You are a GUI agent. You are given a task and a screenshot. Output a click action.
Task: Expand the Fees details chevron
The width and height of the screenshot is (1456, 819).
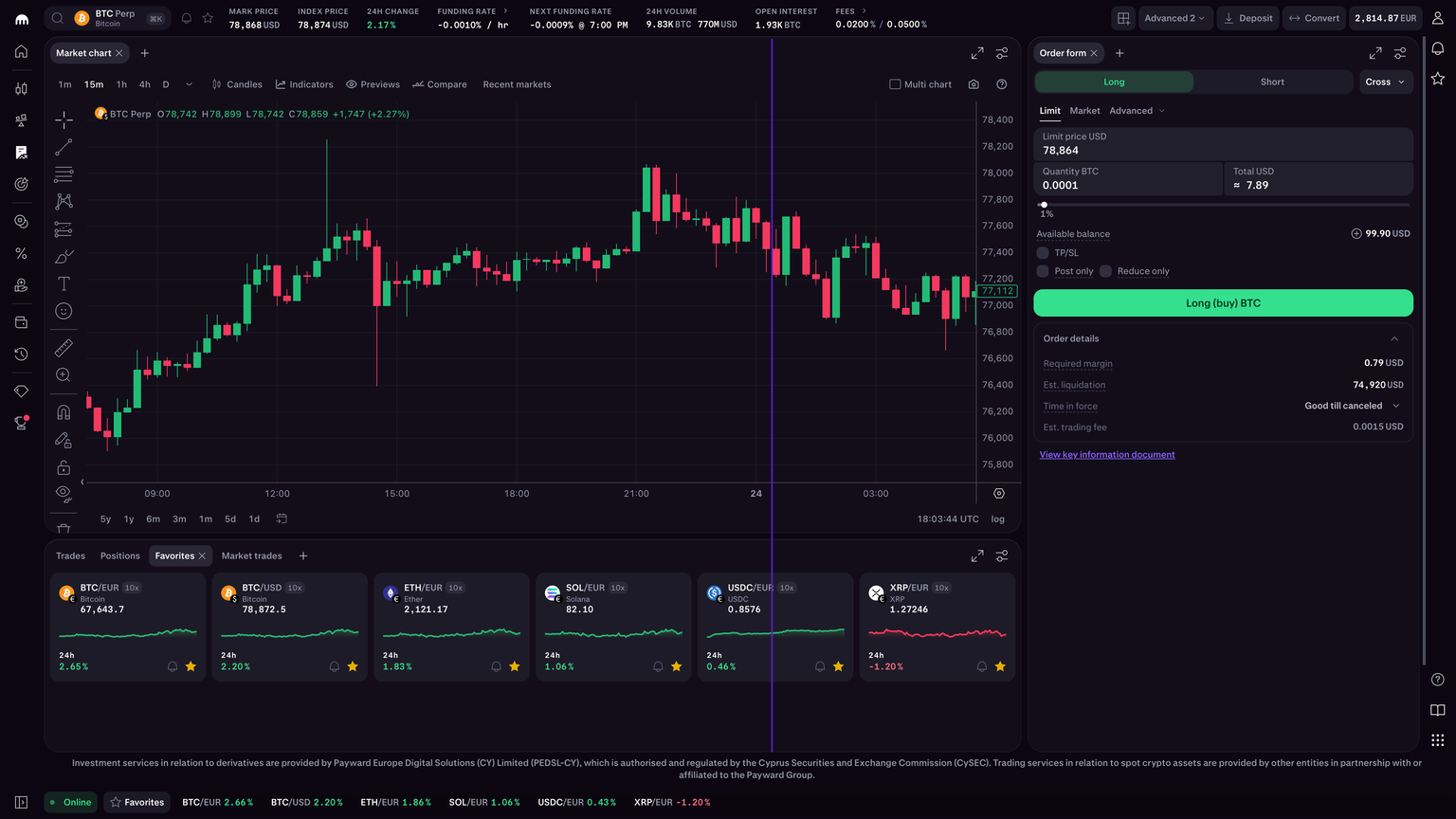point(864,11)
